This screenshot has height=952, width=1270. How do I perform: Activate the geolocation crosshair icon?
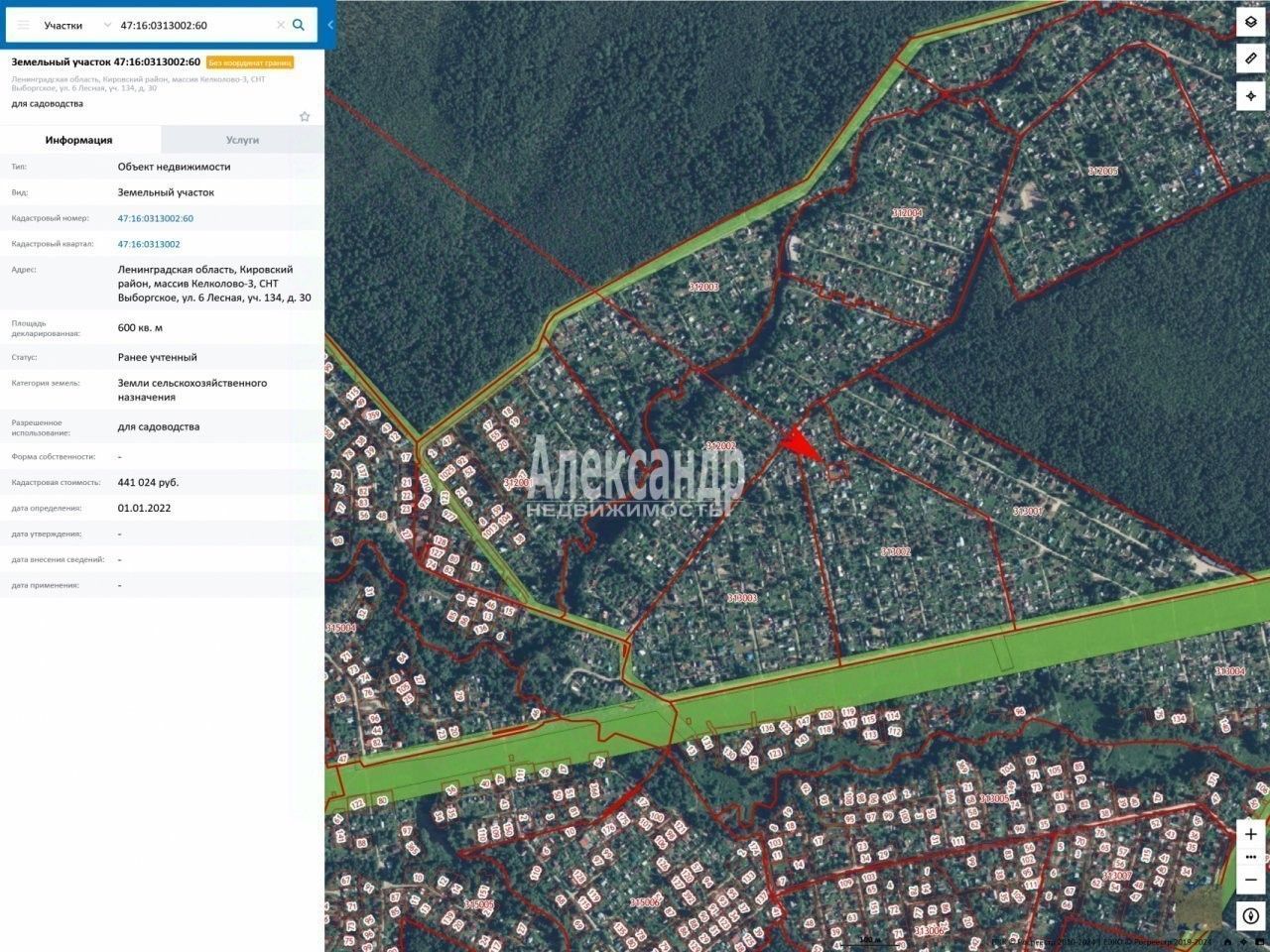tap(1250, 96)
